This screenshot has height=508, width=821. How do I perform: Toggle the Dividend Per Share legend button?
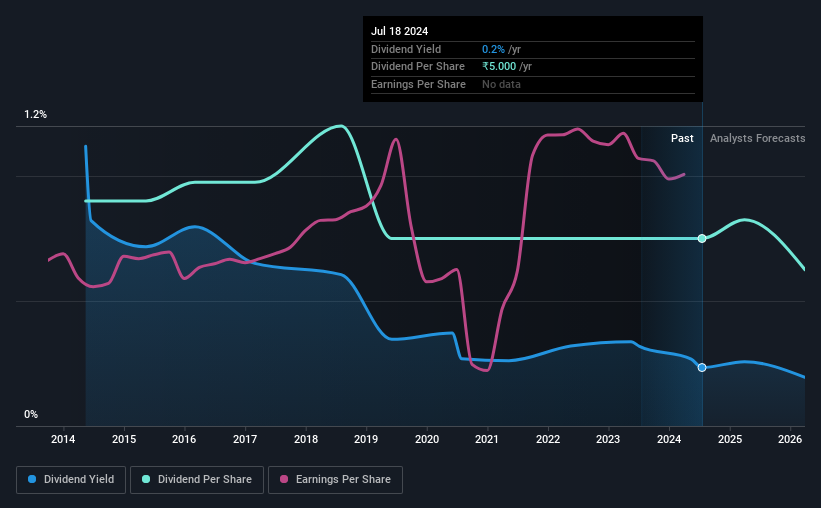[197, 480]
